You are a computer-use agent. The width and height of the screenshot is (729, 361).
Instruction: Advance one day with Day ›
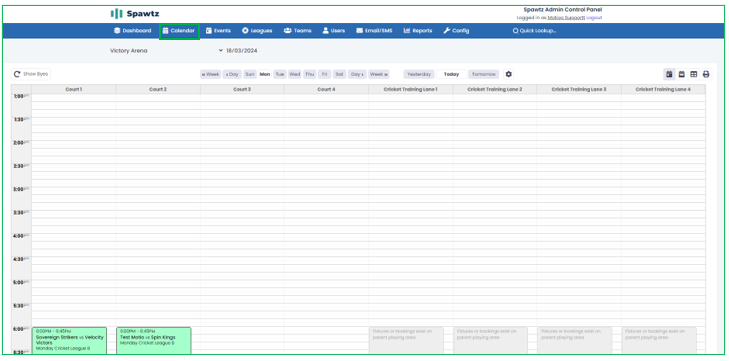(357, 74)
